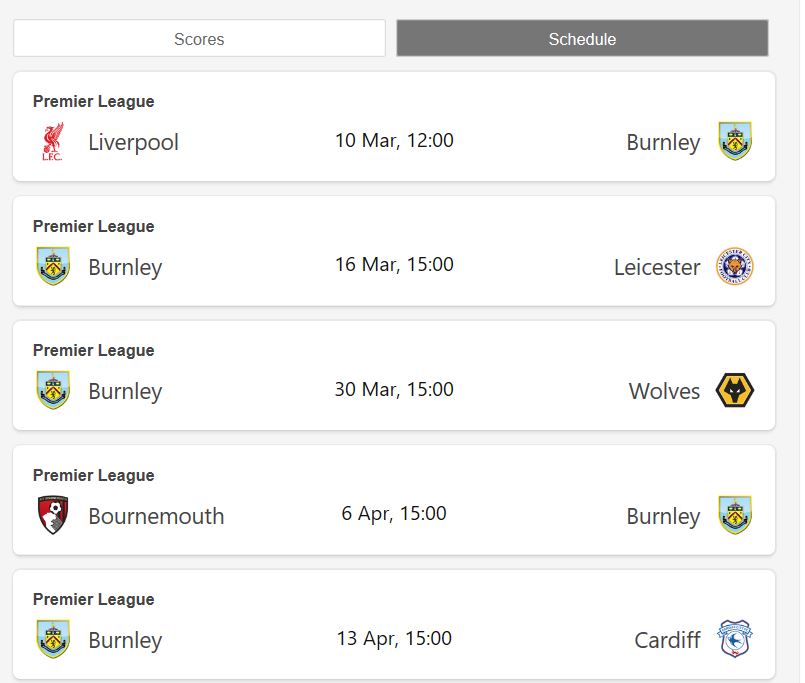The height and width of the screenshot is (683, 805).
Task: Click the Leicester club crest
Action: 735,267
